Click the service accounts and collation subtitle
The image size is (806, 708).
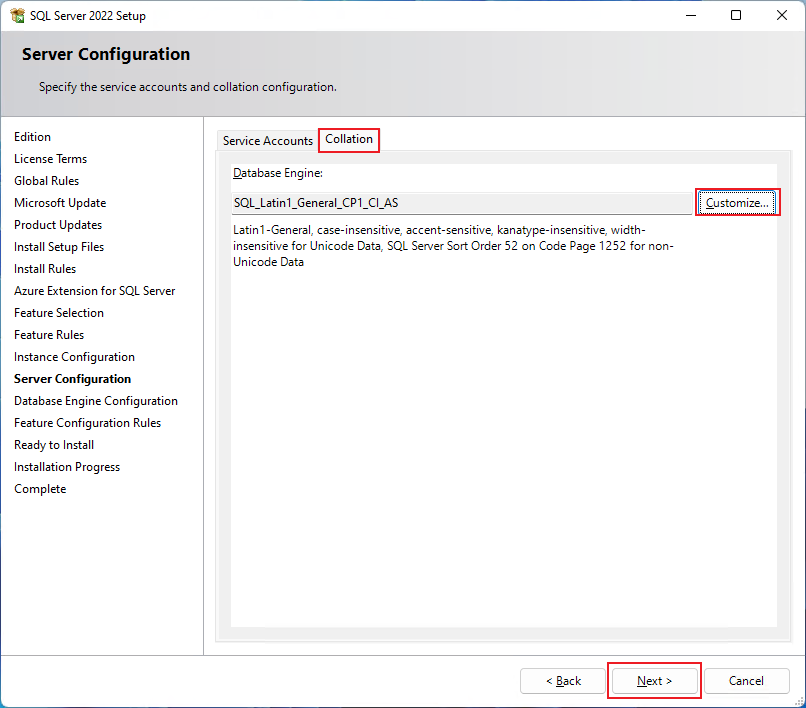(x=188, y=87)
